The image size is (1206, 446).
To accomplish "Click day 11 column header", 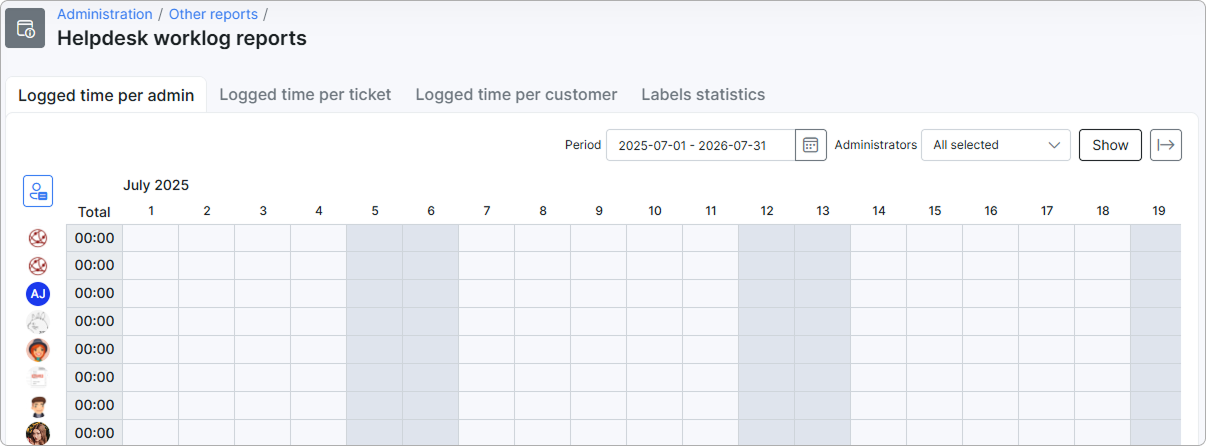I will point(711,211).
